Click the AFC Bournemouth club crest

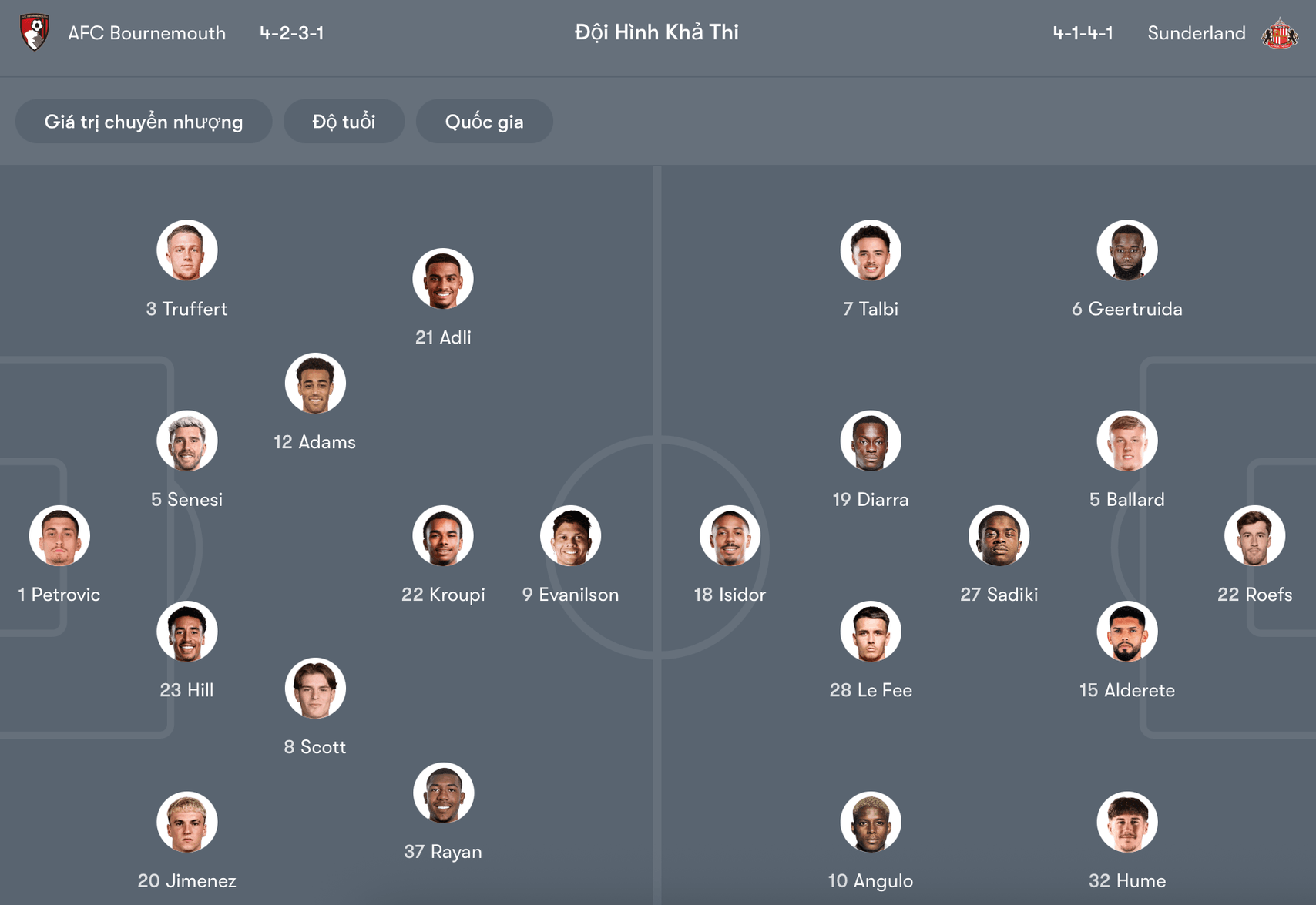[34, 32]
